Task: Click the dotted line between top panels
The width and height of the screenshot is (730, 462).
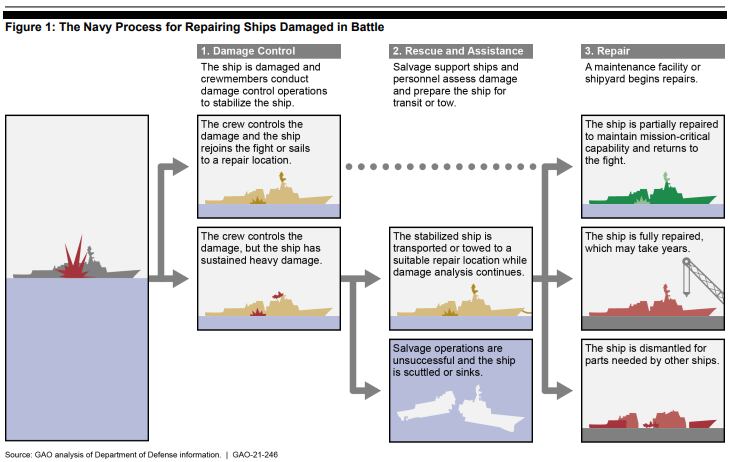Action: click(x=440, y=167)
